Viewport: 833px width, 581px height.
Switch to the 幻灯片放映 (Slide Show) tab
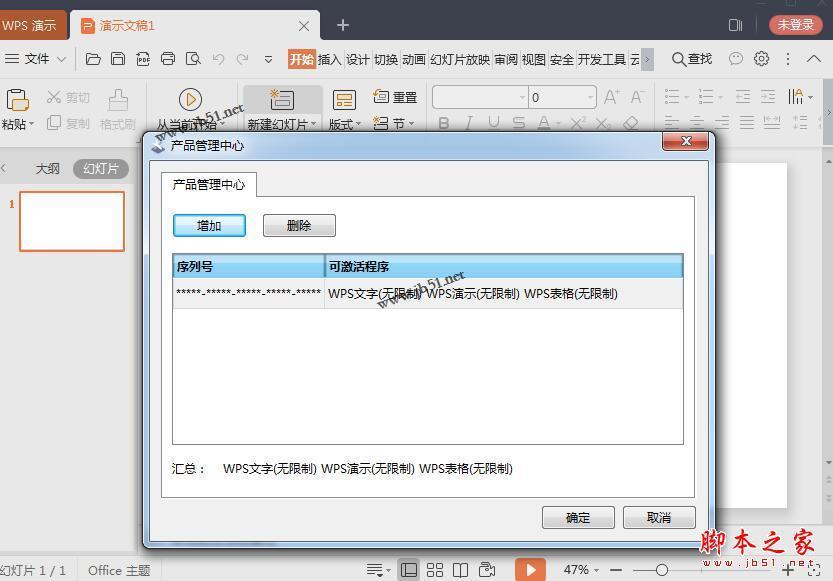tap(460, 59)
